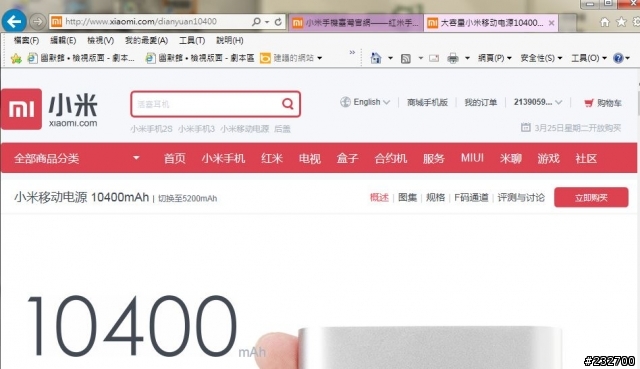Click the 小米移动电源 suggested search link
640x369 pixels.
tap(244, 129)
